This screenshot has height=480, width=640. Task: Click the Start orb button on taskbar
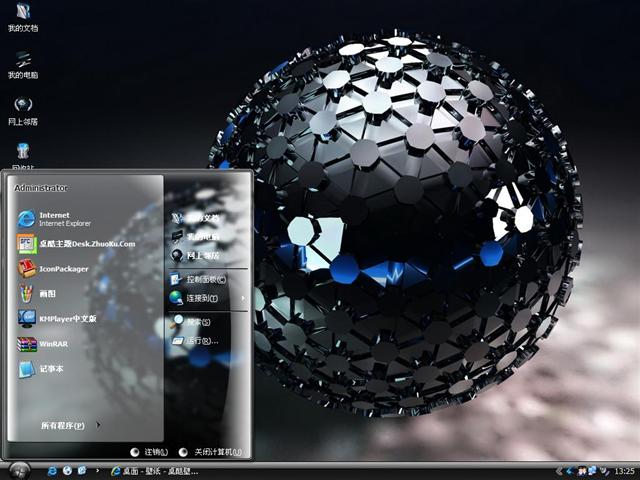pyautogui.click(x=19, y=471)
